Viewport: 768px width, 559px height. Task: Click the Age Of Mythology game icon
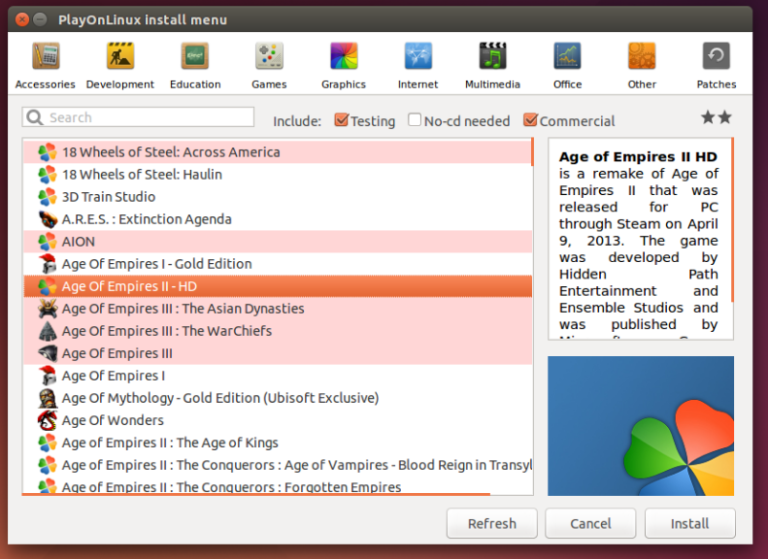pos(48,398)
